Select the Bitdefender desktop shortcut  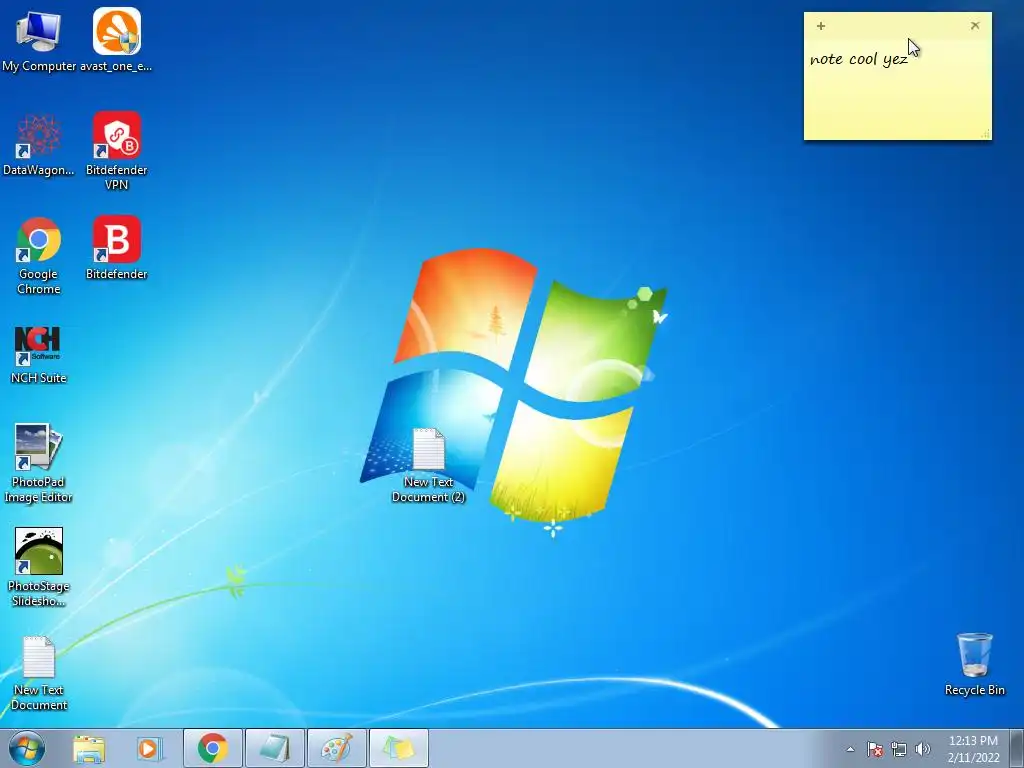tap(116, 248)
